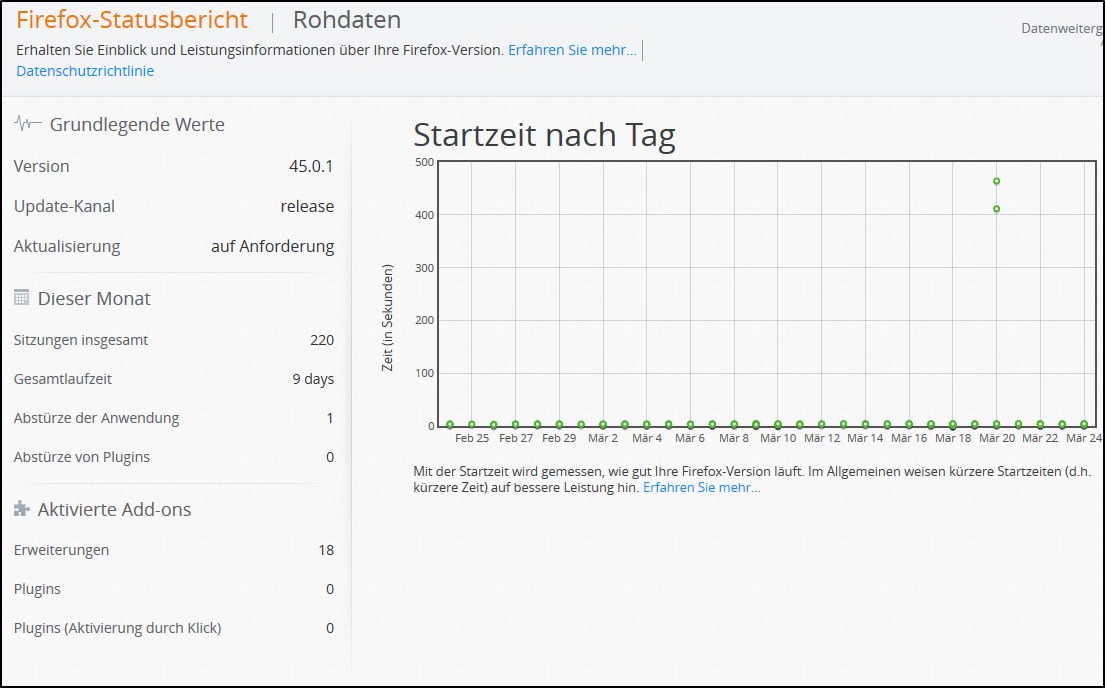The height and width of the screenshot is (688, 1105).
Task: Click the Mär 24 axis label
Action: click(1083, 438)
